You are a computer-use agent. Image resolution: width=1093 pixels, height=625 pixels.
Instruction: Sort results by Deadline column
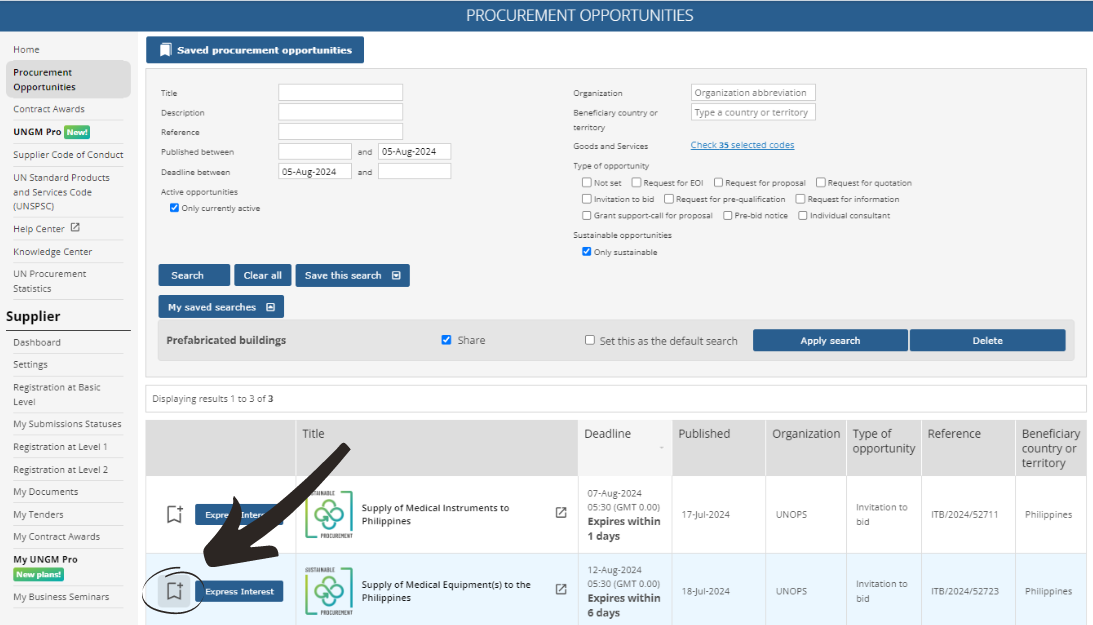(x=607, y=433)
